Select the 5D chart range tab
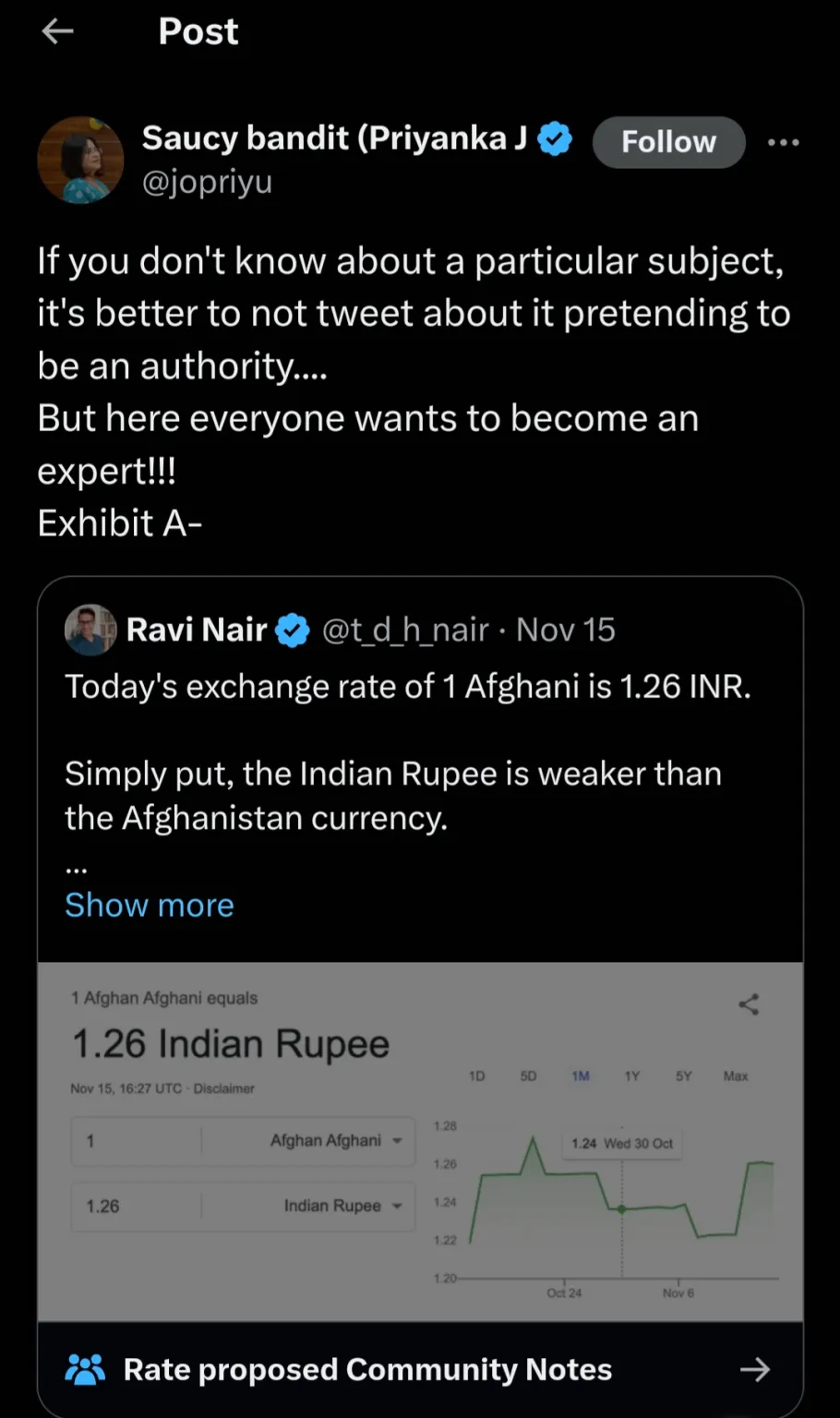 click(528, 1076)
